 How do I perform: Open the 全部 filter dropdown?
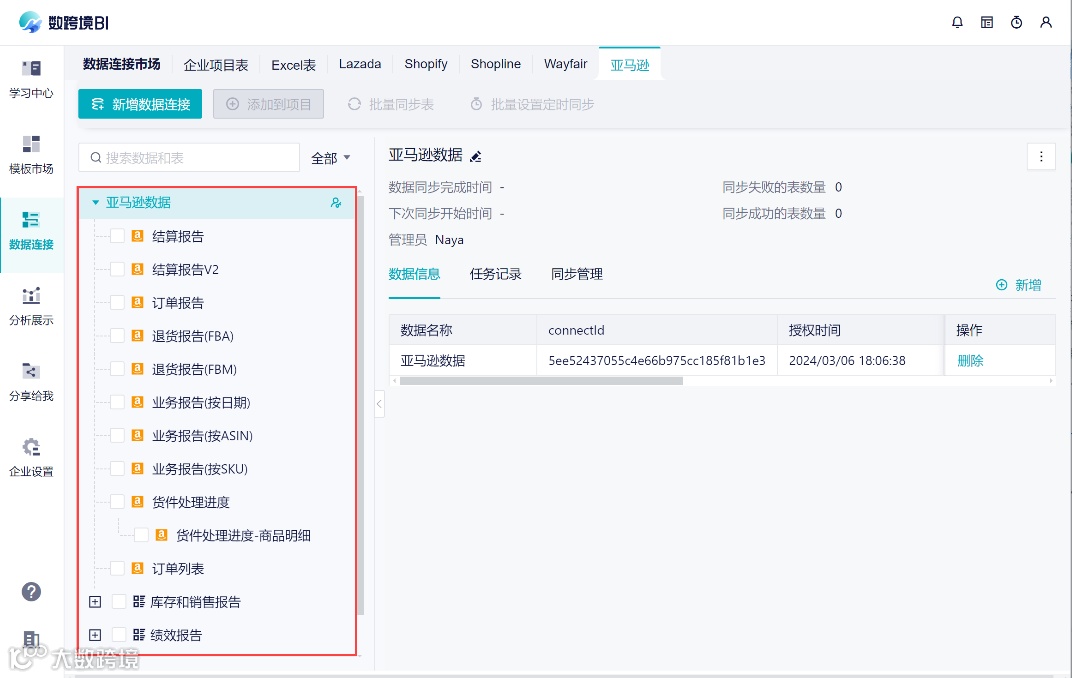click(331, 158)
